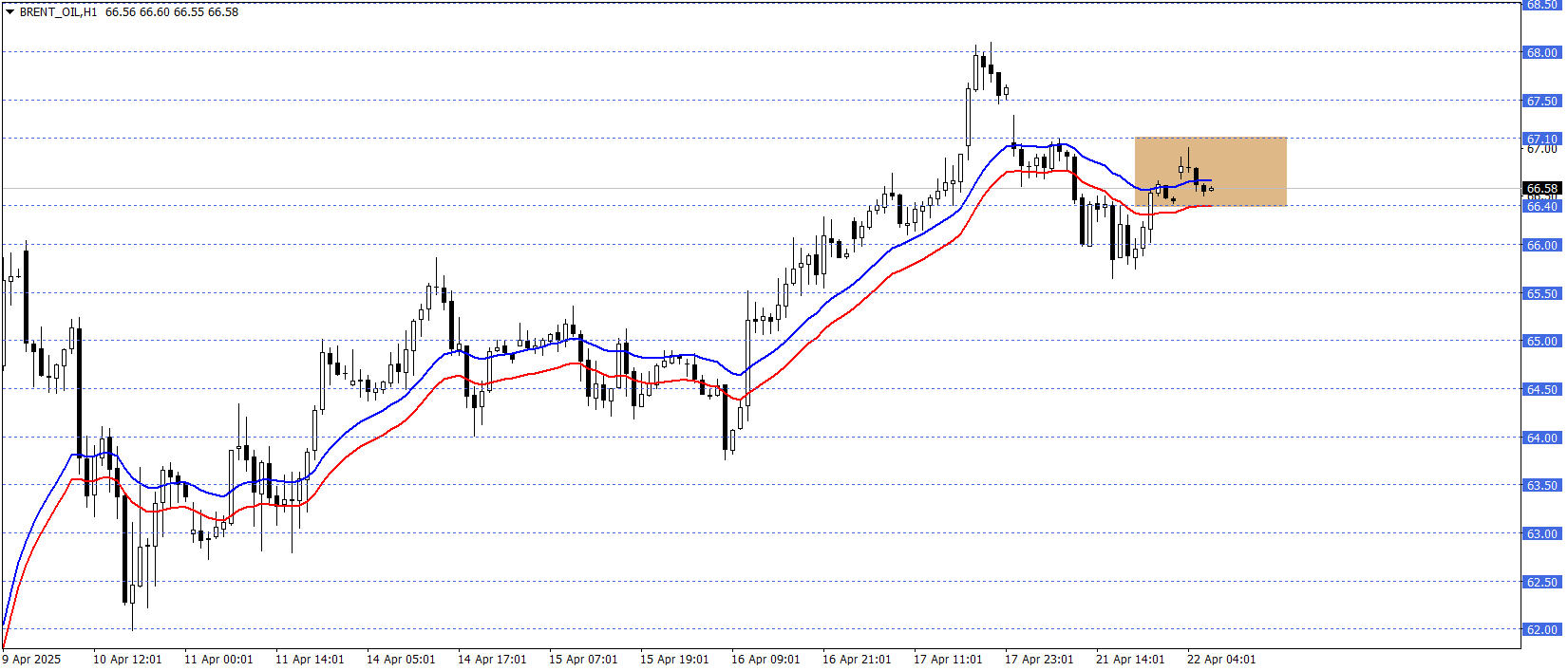Select the BRENT_OIL,H1 chart symbol label

(58, 12)
